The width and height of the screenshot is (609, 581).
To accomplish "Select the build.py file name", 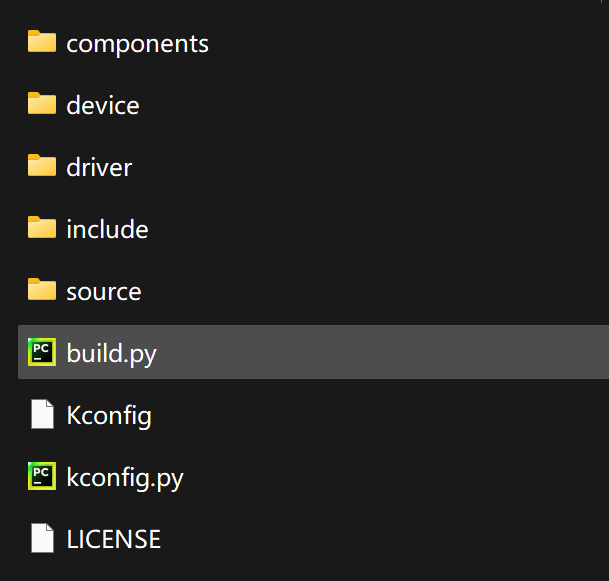I will [111, 354].
